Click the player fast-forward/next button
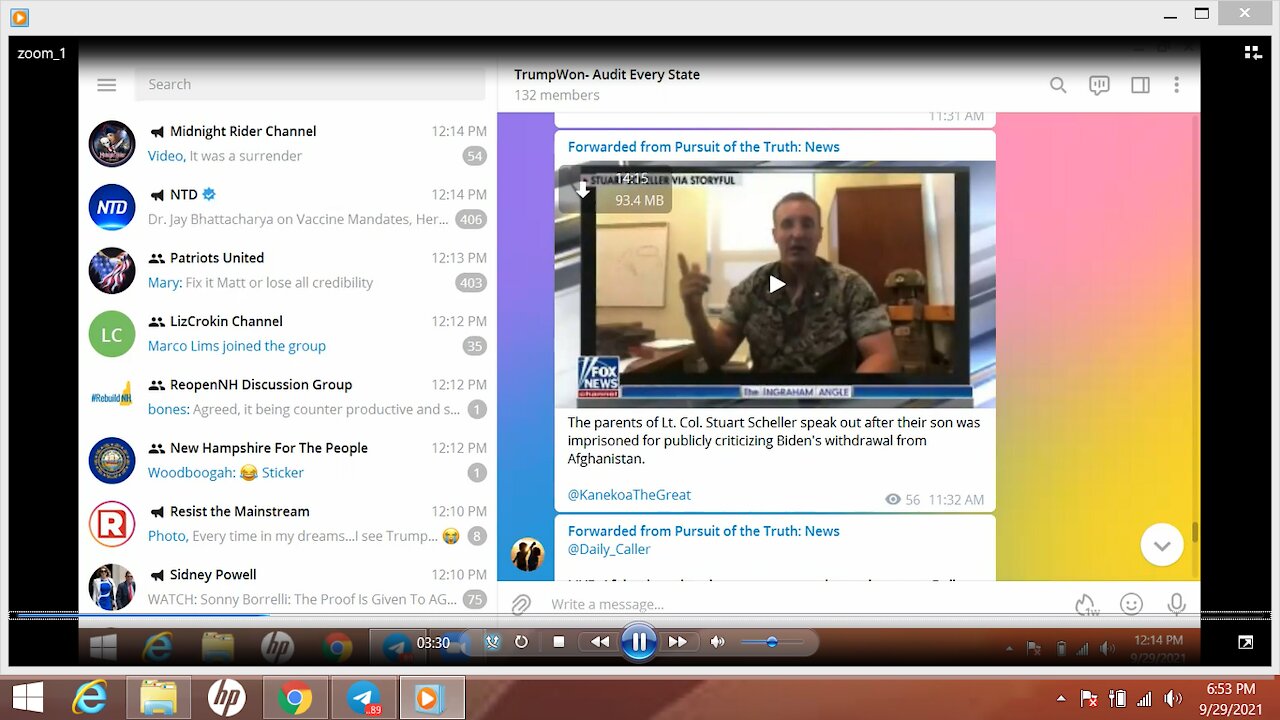 point(677,642)
